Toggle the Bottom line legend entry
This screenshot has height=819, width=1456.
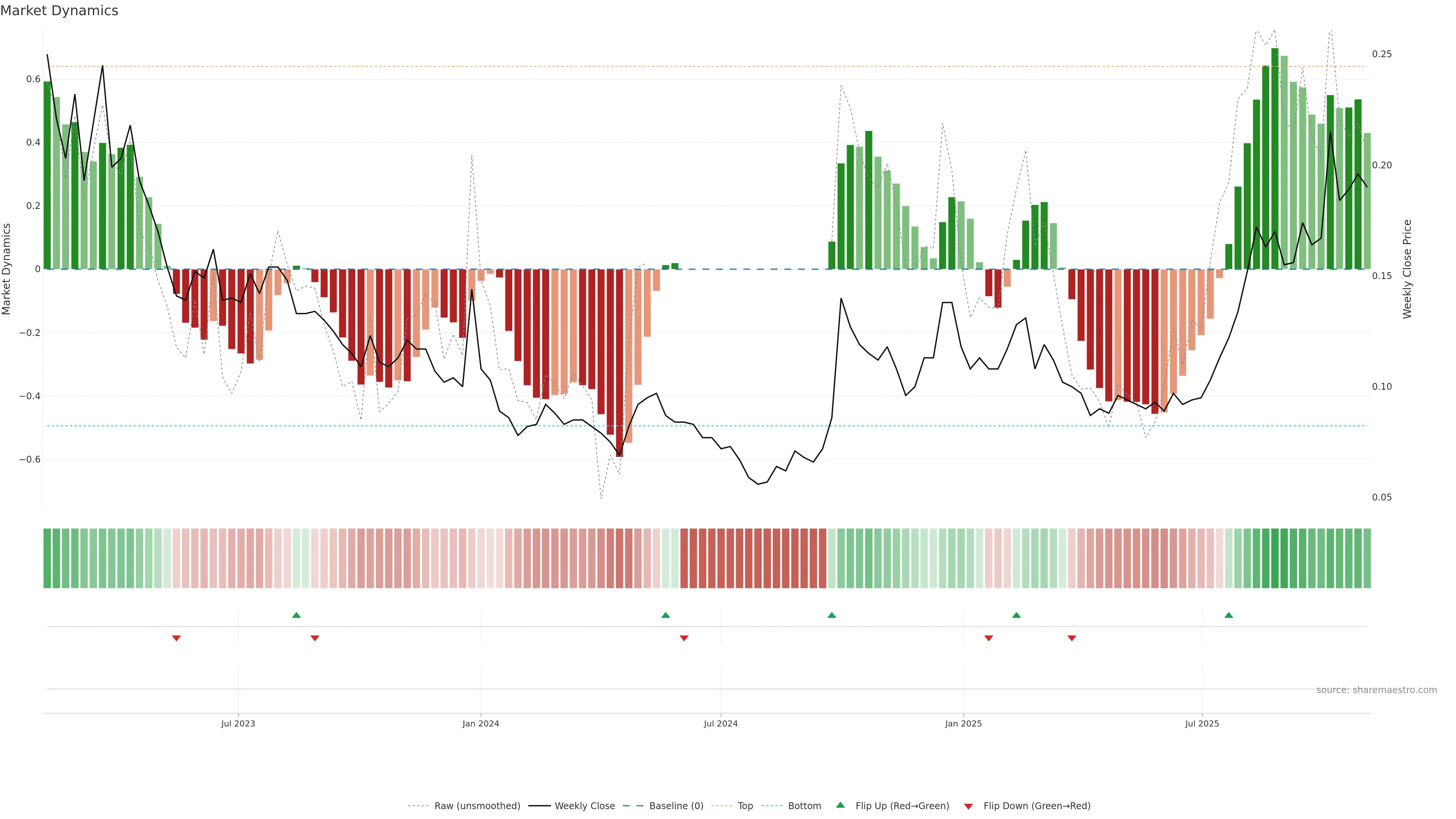coord(804,806)
